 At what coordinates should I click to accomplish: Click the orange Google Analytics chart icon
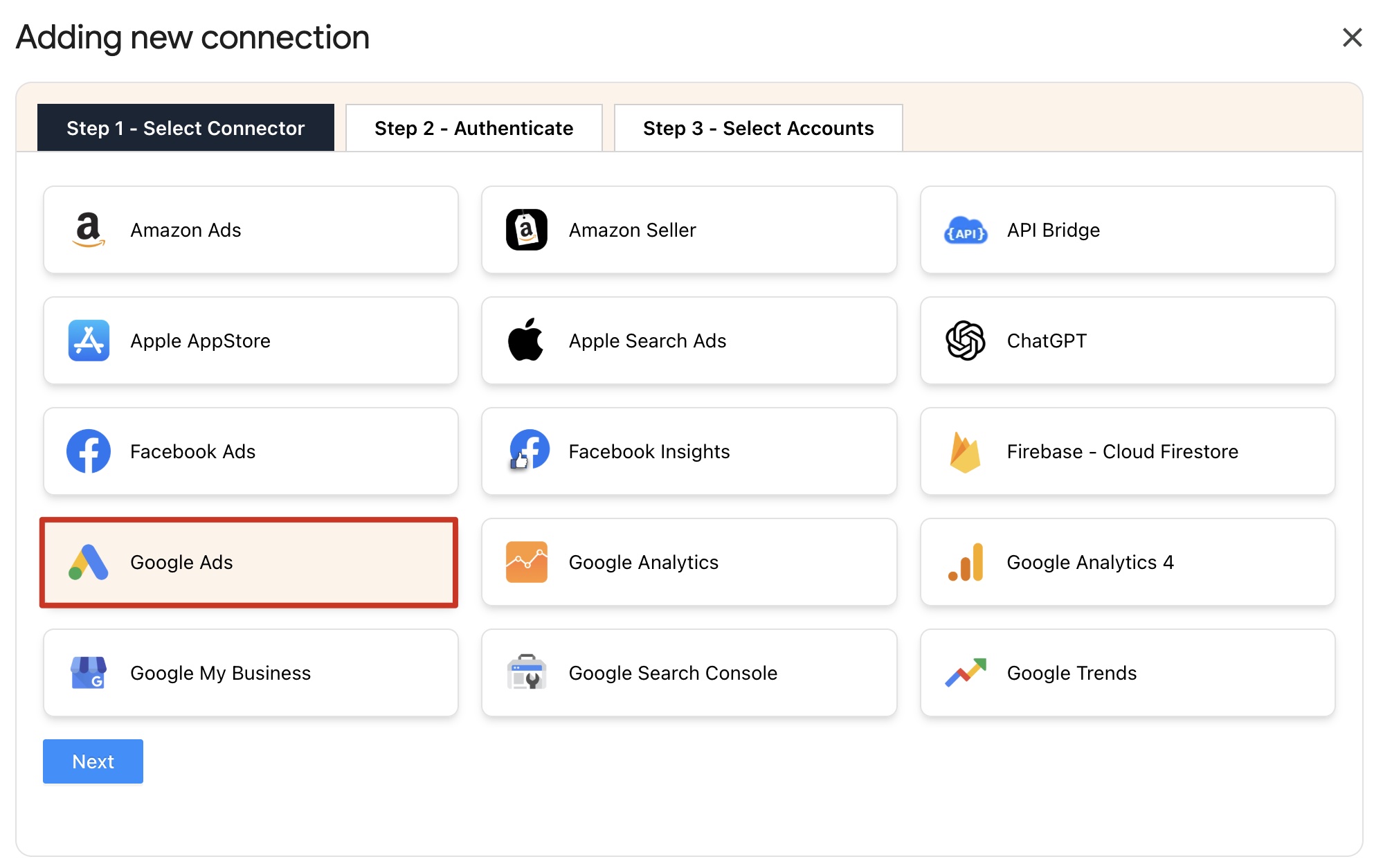click(527, 562)
